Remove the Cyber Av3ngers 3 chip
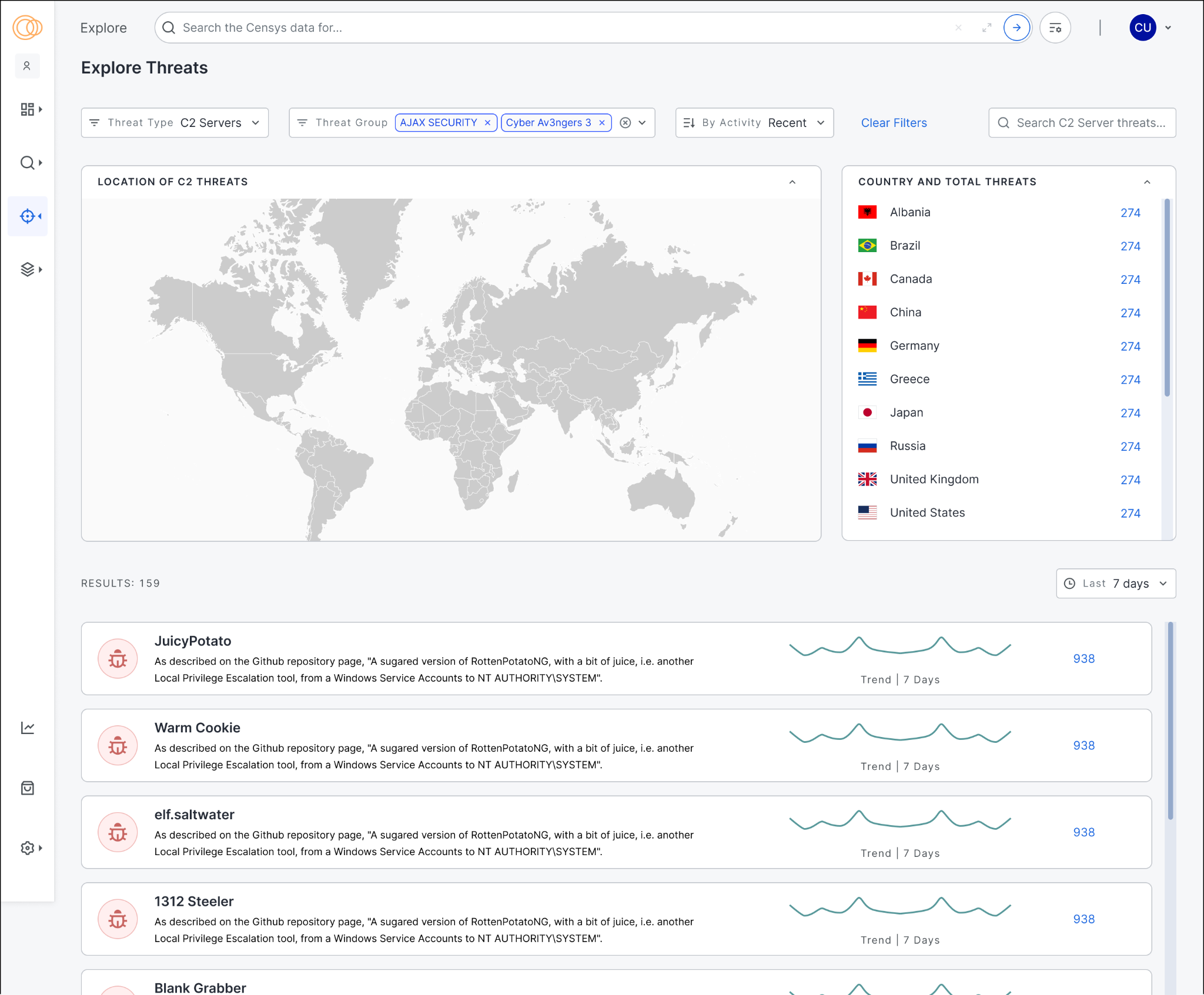Viewport: 1204px width, 995px height. pos(602,123)
